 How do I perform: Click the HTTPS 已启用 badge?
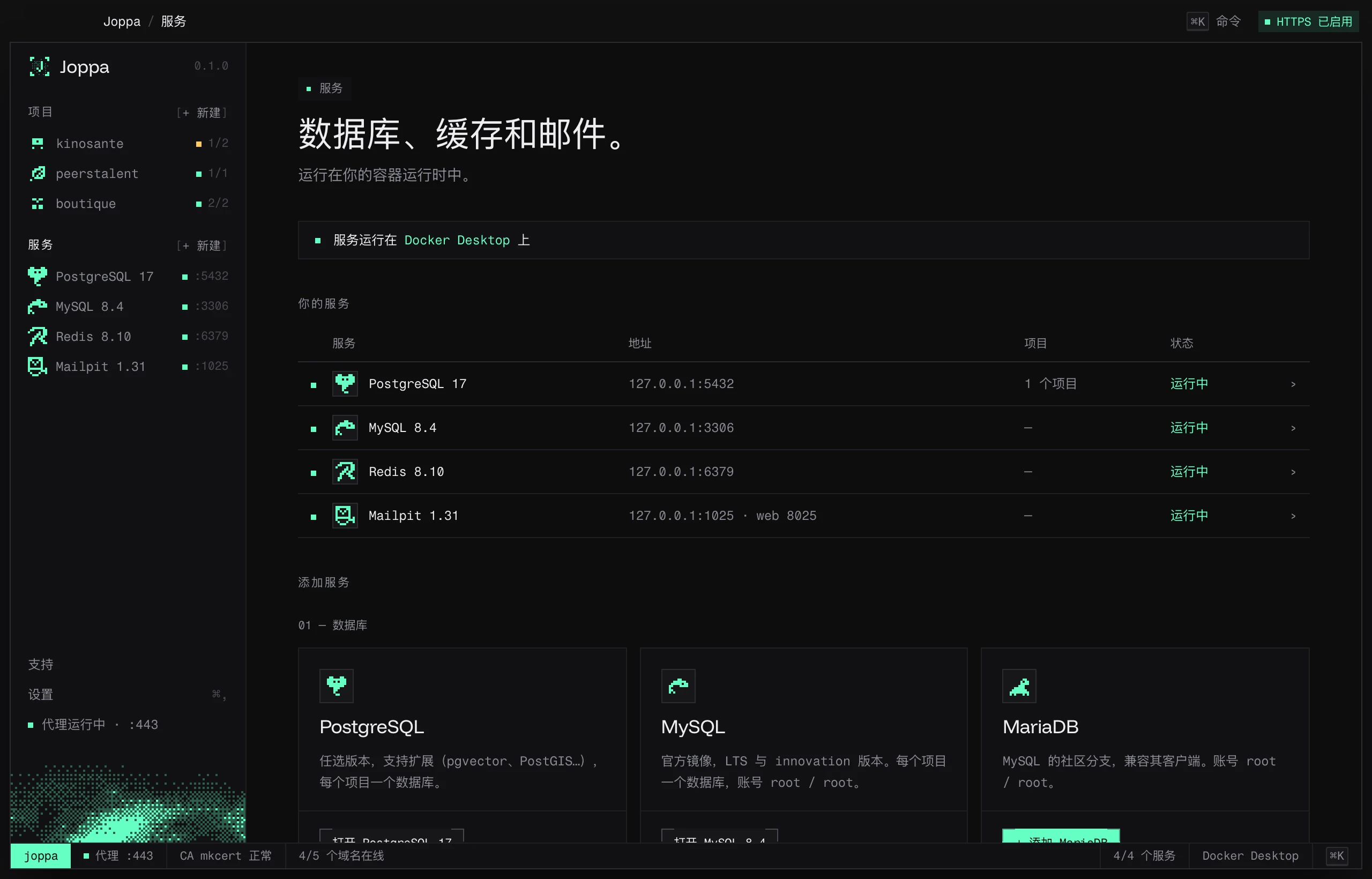pyautogui.click(x=1308, y=21)
